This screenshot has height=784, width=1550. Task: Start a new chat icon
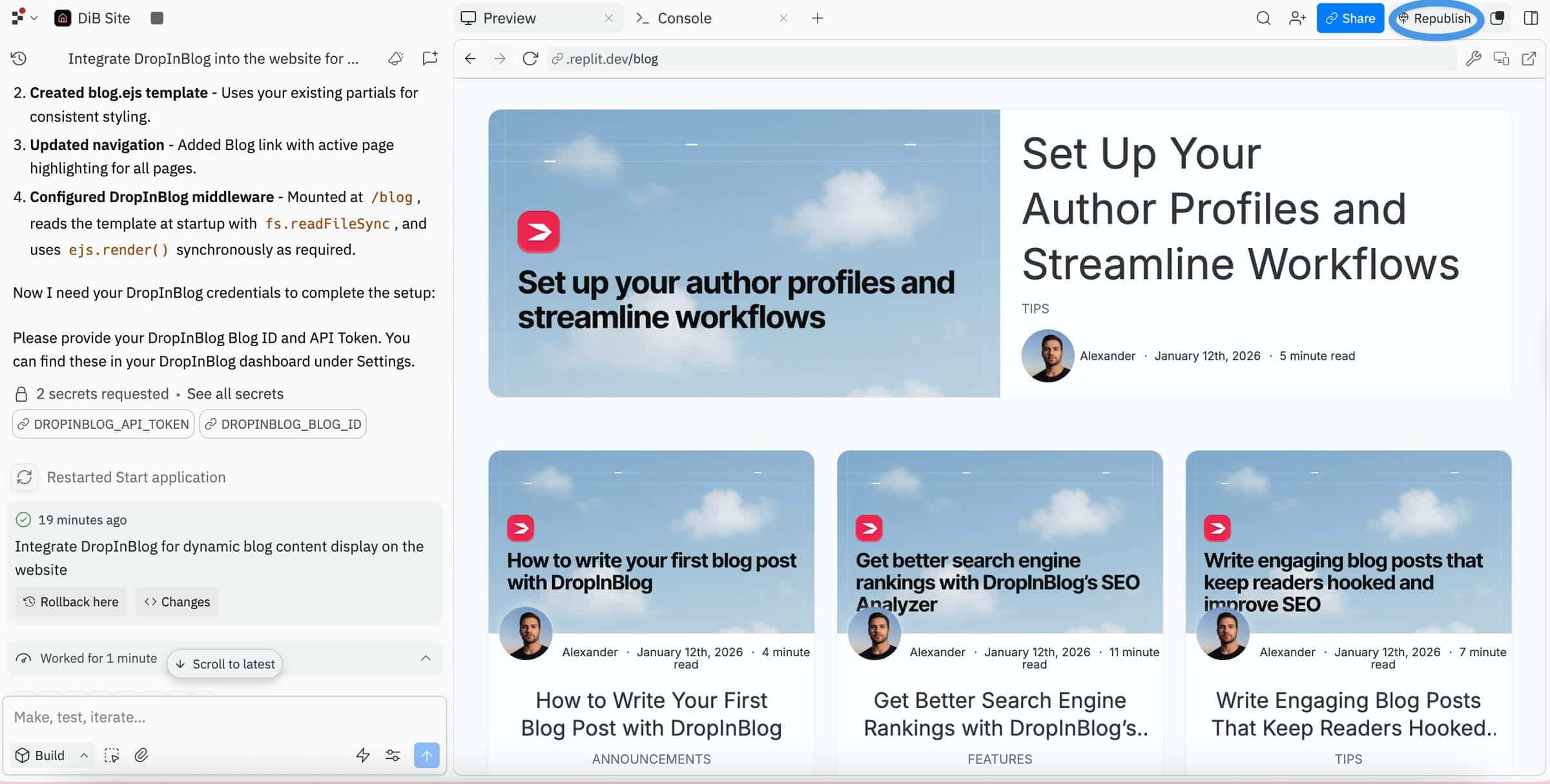pos(429,59)
